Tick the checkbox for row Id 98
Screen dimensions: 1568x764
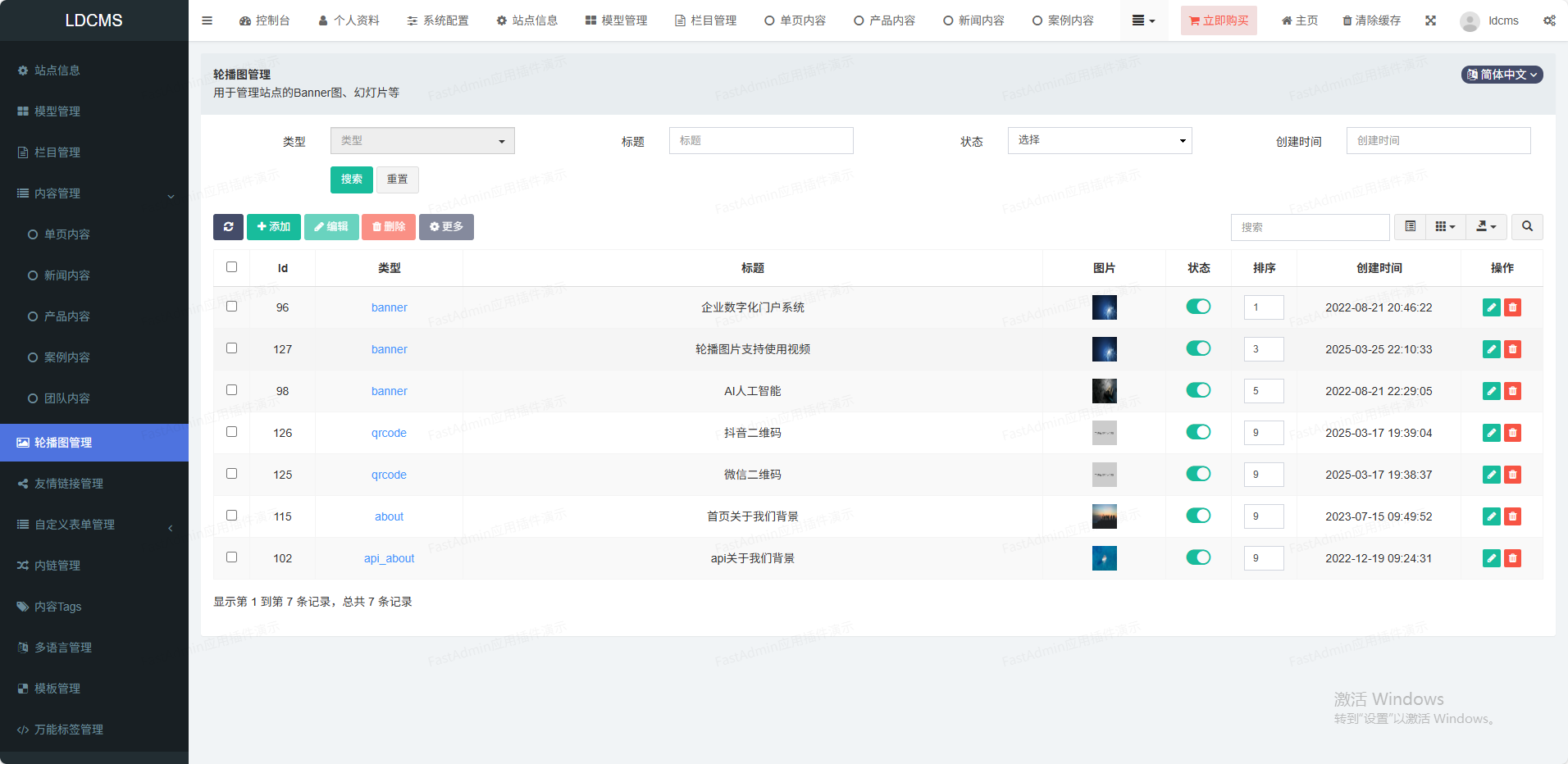[232, 390]
